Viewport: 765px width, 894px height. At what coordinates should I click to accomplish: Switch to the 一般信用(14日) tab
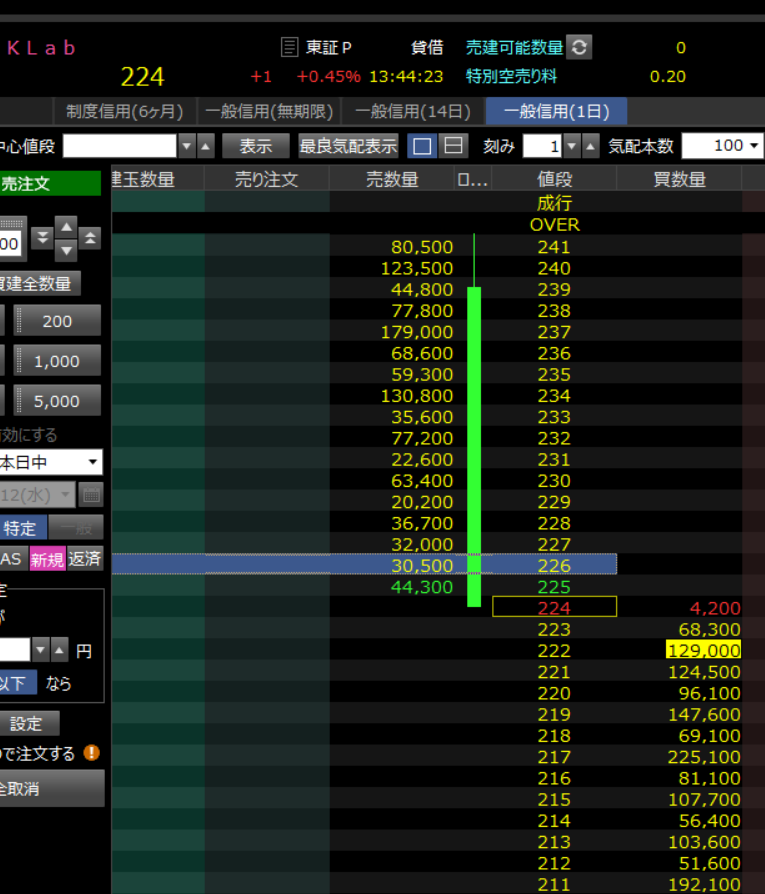tap(412, 111)
